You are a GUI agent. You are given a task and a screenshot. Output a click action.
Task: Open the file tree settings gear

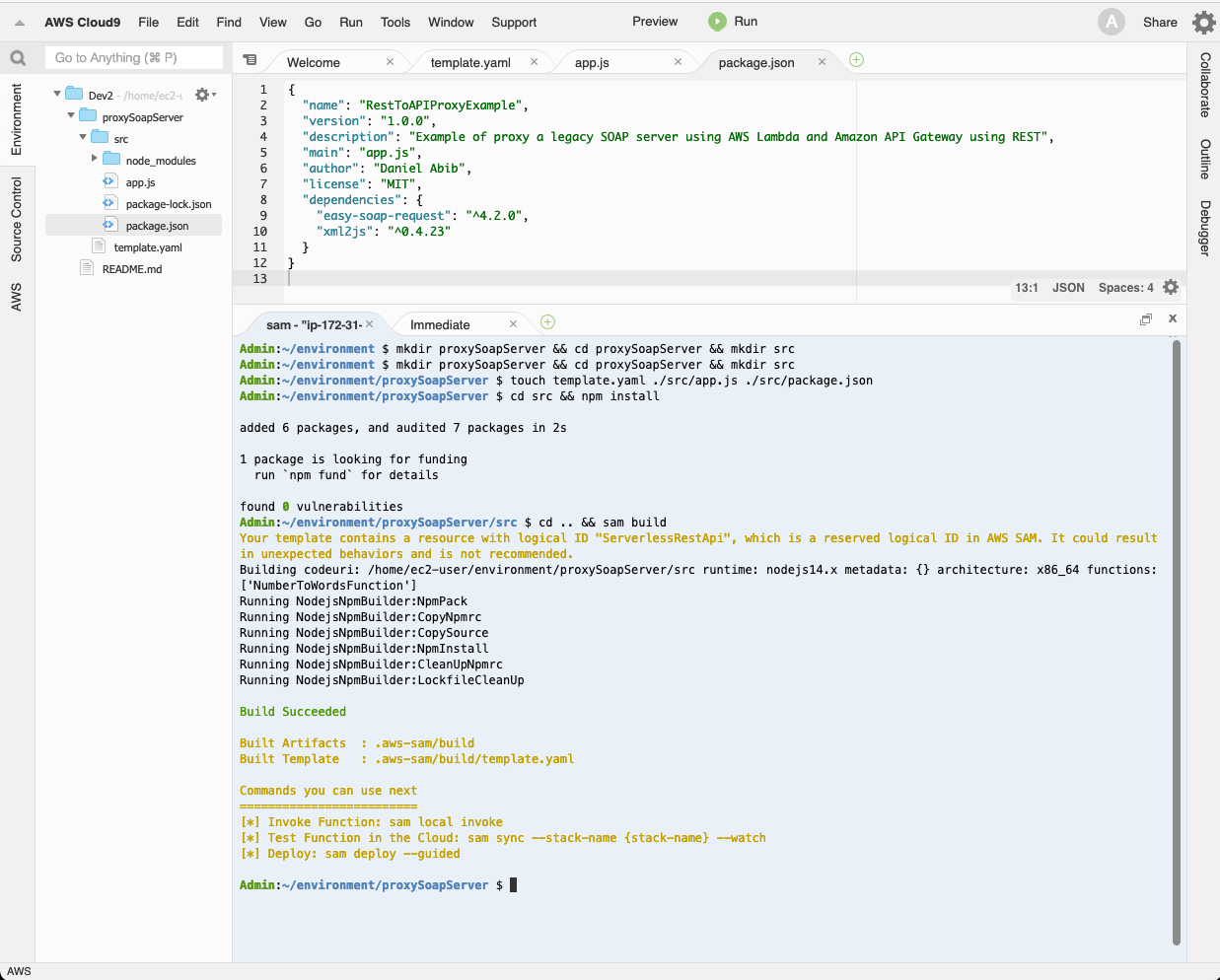(x=203, y=95)
